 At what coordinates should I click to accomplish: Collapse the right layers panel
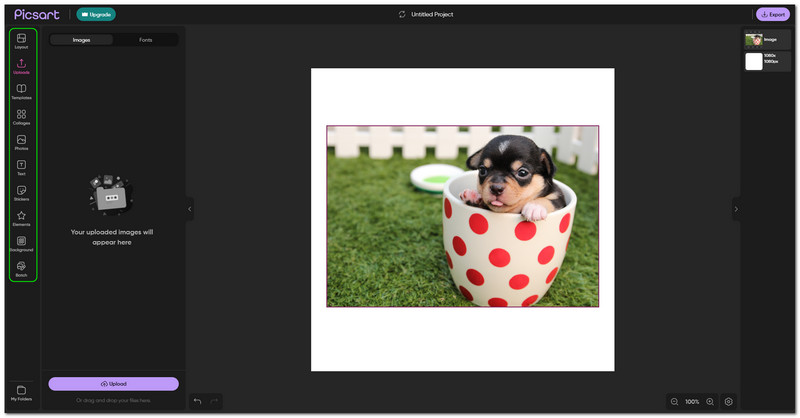coord(735,209)
